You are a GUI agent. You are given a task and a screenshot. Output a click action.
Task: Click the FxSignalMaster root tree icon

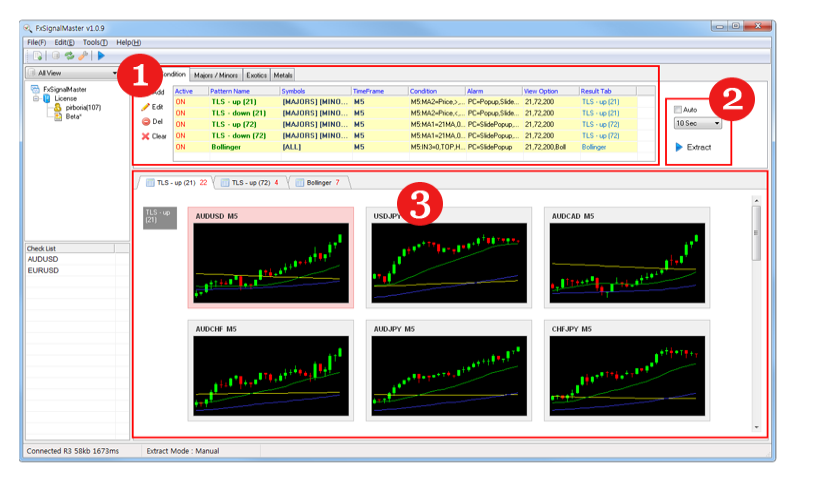click(35, 90)
